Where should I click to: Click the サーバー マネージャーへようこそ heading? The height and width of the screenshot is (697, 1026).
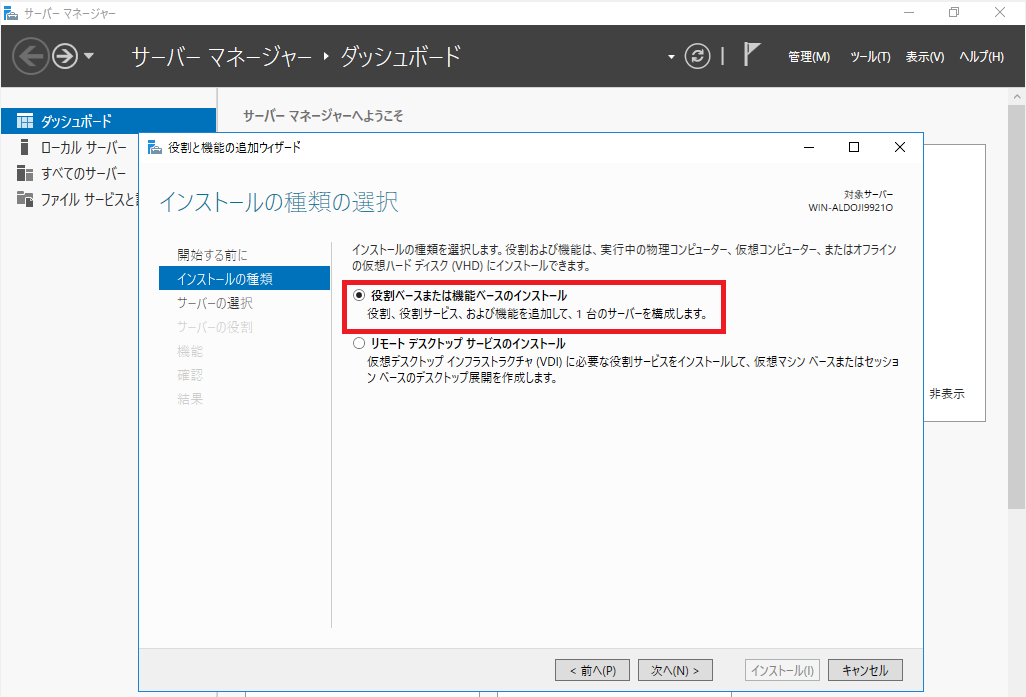coord(323,116)
